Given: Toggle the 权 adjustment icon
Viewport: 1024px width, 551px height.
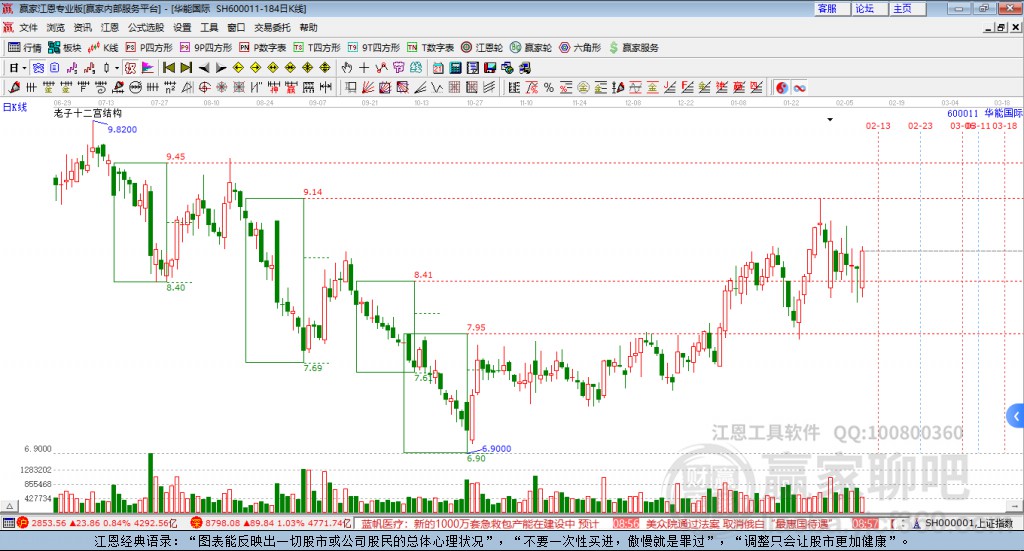Looking at the screenshot, I should tap(131, 68).
